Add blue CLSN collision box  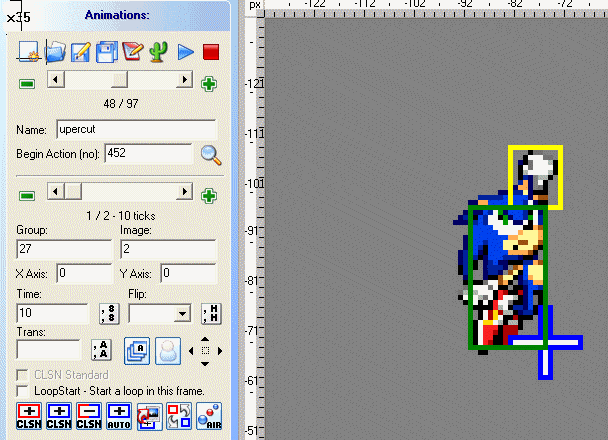[59, 416]
